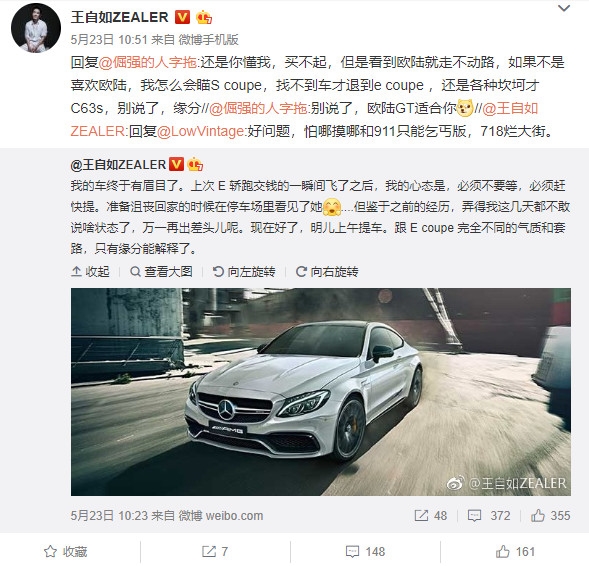Viewport: 589px width, 566px height.
Task: Open comments icon showing 372
Action: pos(489,515)
